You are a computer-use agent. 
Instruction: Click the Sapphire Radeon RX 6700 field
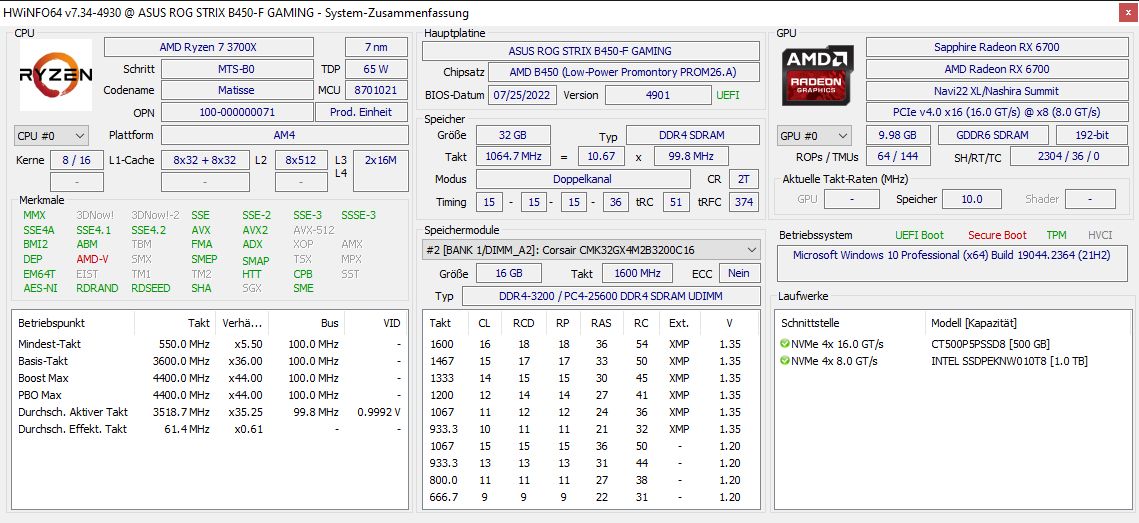996,47
